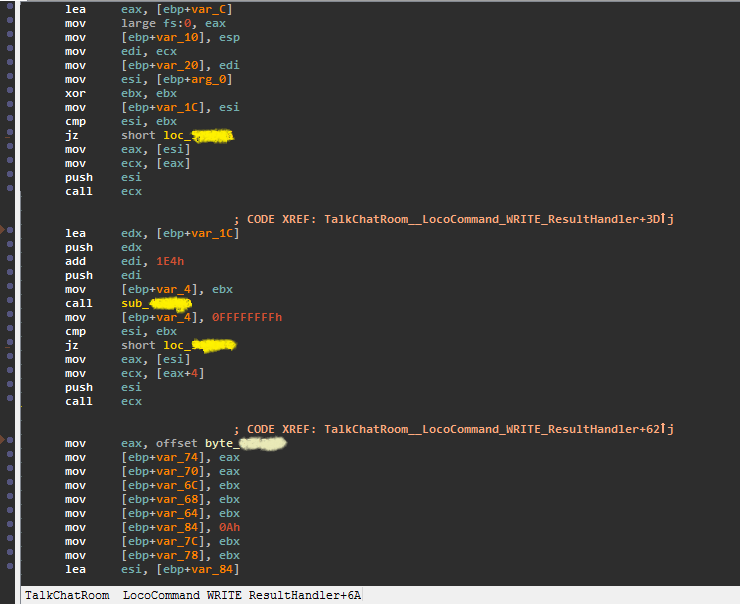Select 'var_C' in the lea eax instruction

click(x=221, y=9)
